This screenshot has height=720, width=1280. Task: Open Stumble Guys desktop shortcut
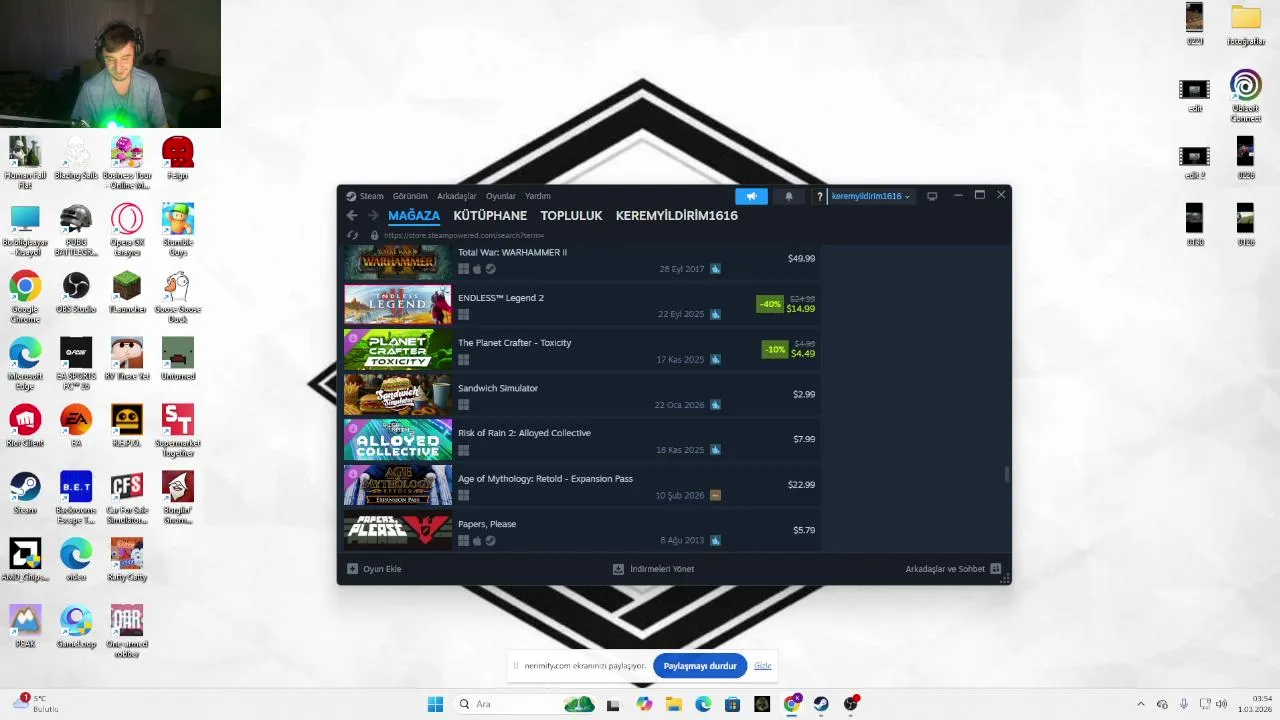coord(177,230)
